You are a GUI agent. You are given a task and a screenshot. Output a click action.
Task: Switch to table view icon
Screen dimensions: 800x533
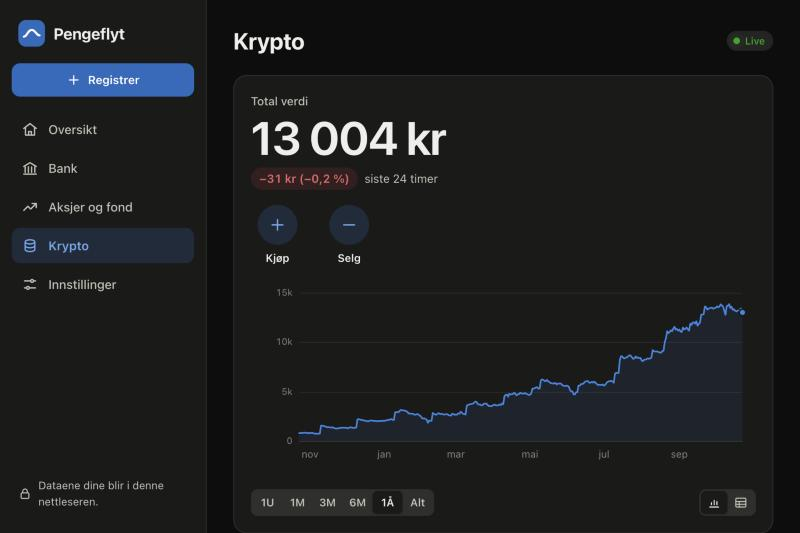741,503
